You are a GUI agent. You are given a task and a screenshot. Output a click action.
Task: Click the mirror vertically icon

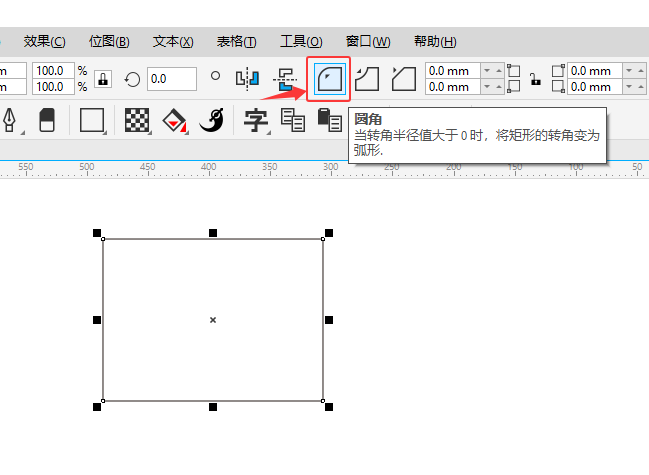tap(285, 79)
